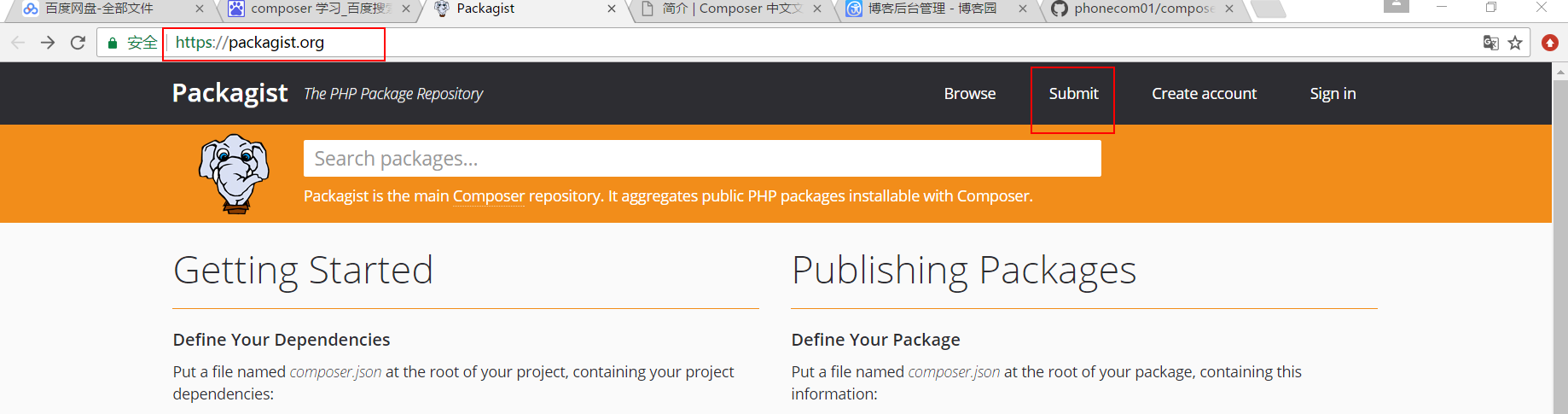Click the page scrollbar up arrow
1568x414 pixels.
[x=1560, y=72]
